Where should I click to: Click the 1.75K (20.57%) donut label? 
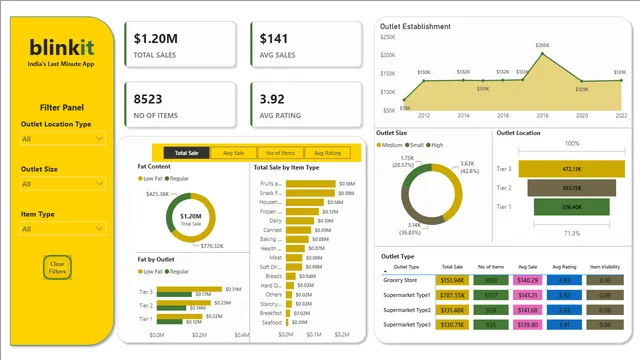(x=403, y=161)
